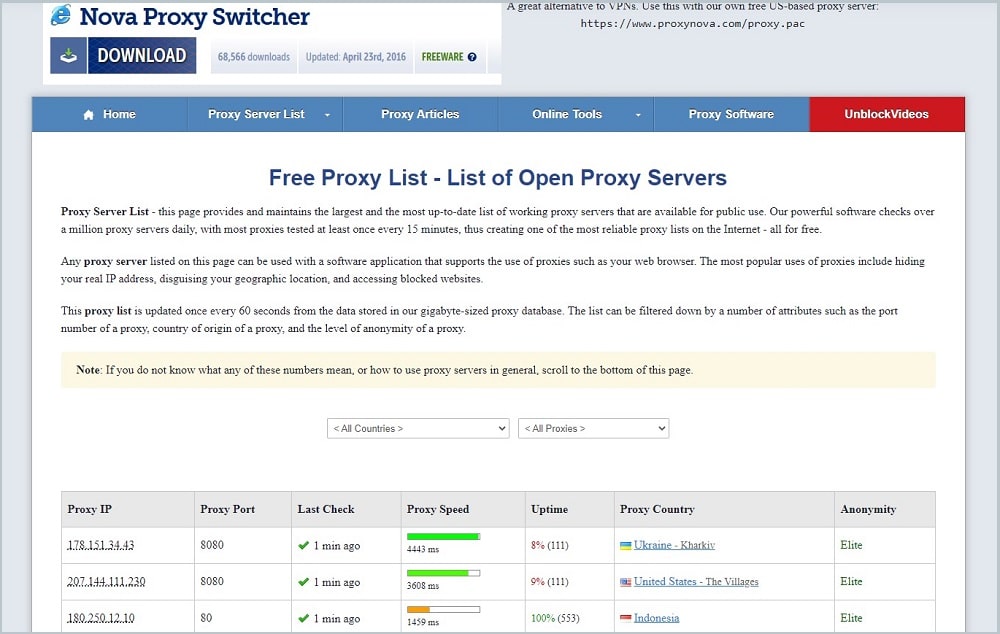The width and height of the screenshot is (1000, 634).
Task: Click the FREEWARE help question mark icon
Action: click(x=472, y=57)
